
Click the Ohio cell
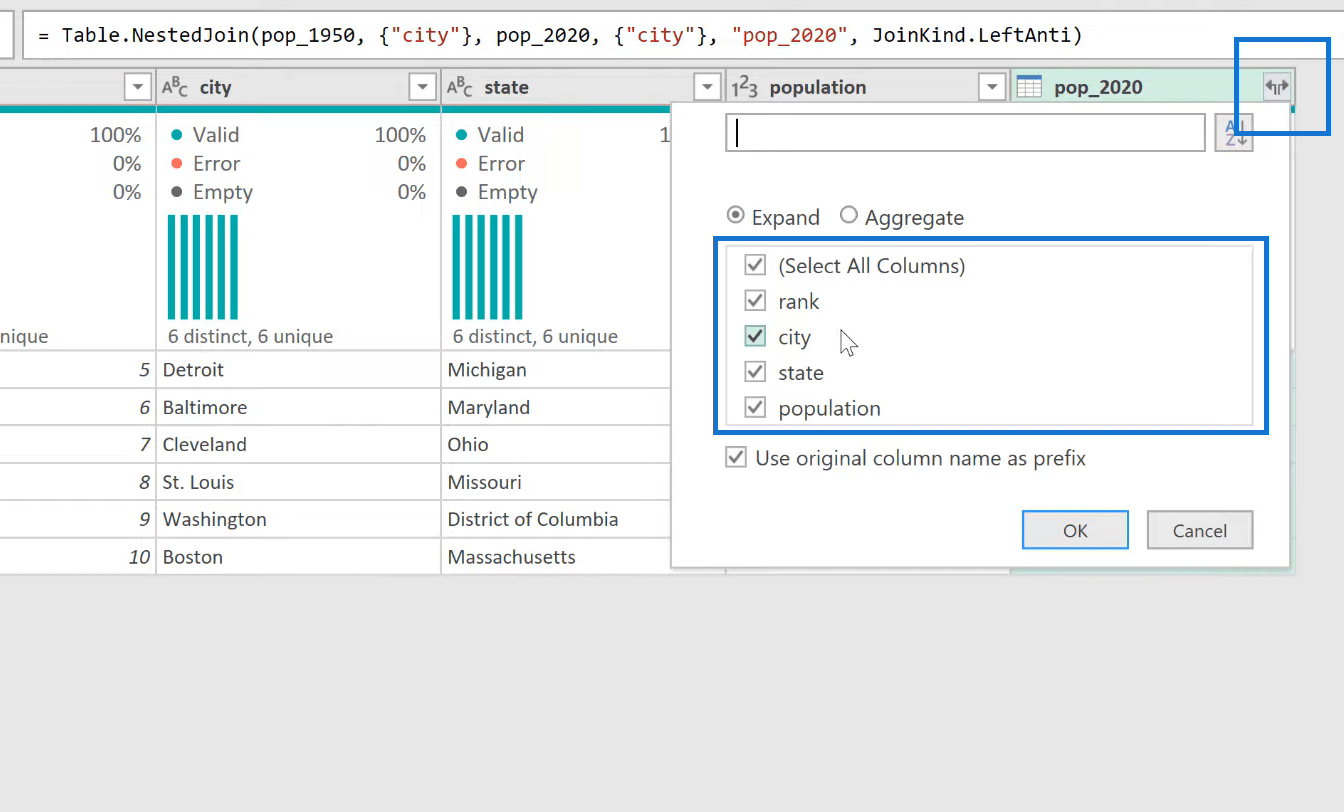(556, 444)
